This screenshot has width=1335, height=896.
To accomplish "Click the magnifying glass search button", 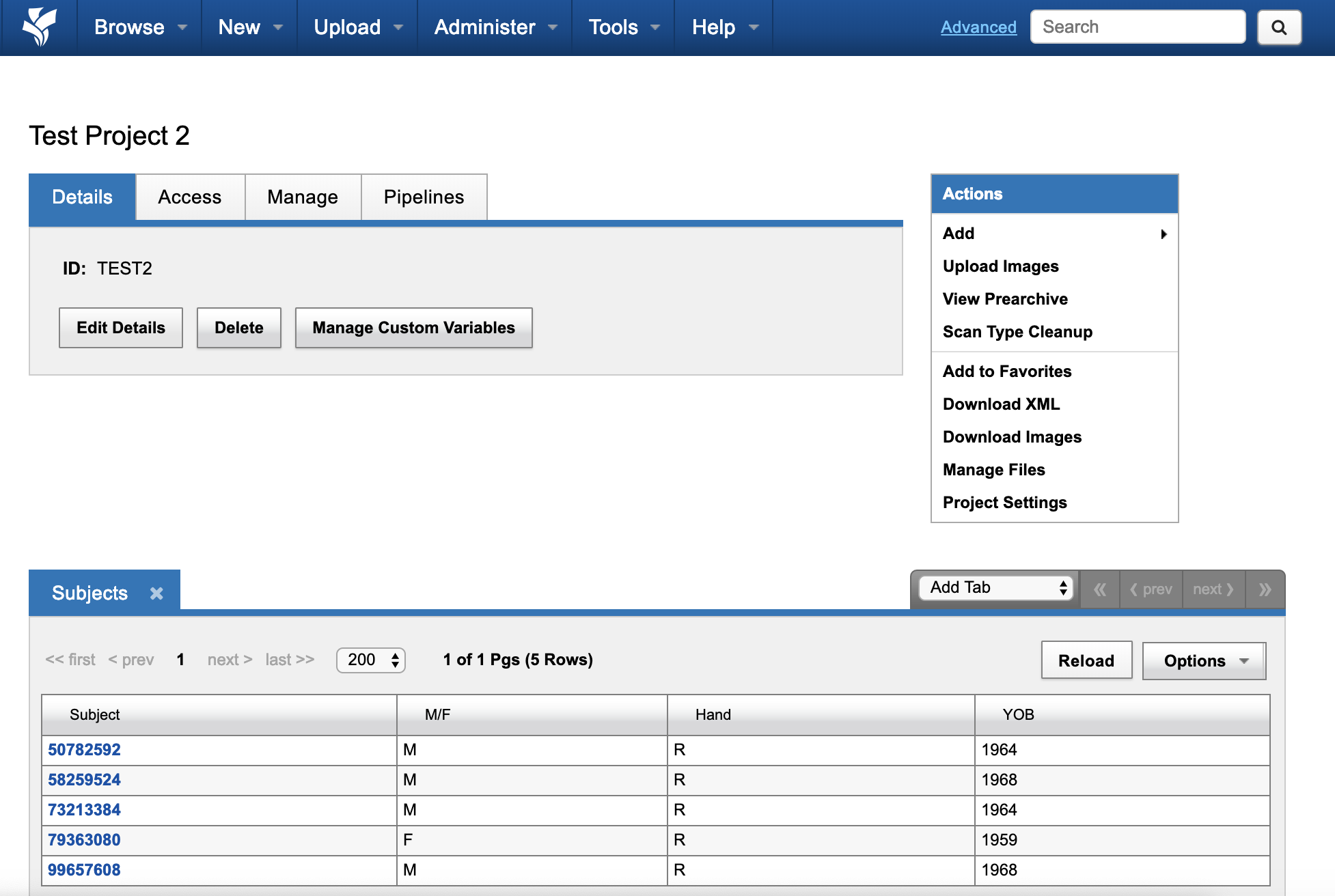I will (1279, 27).
